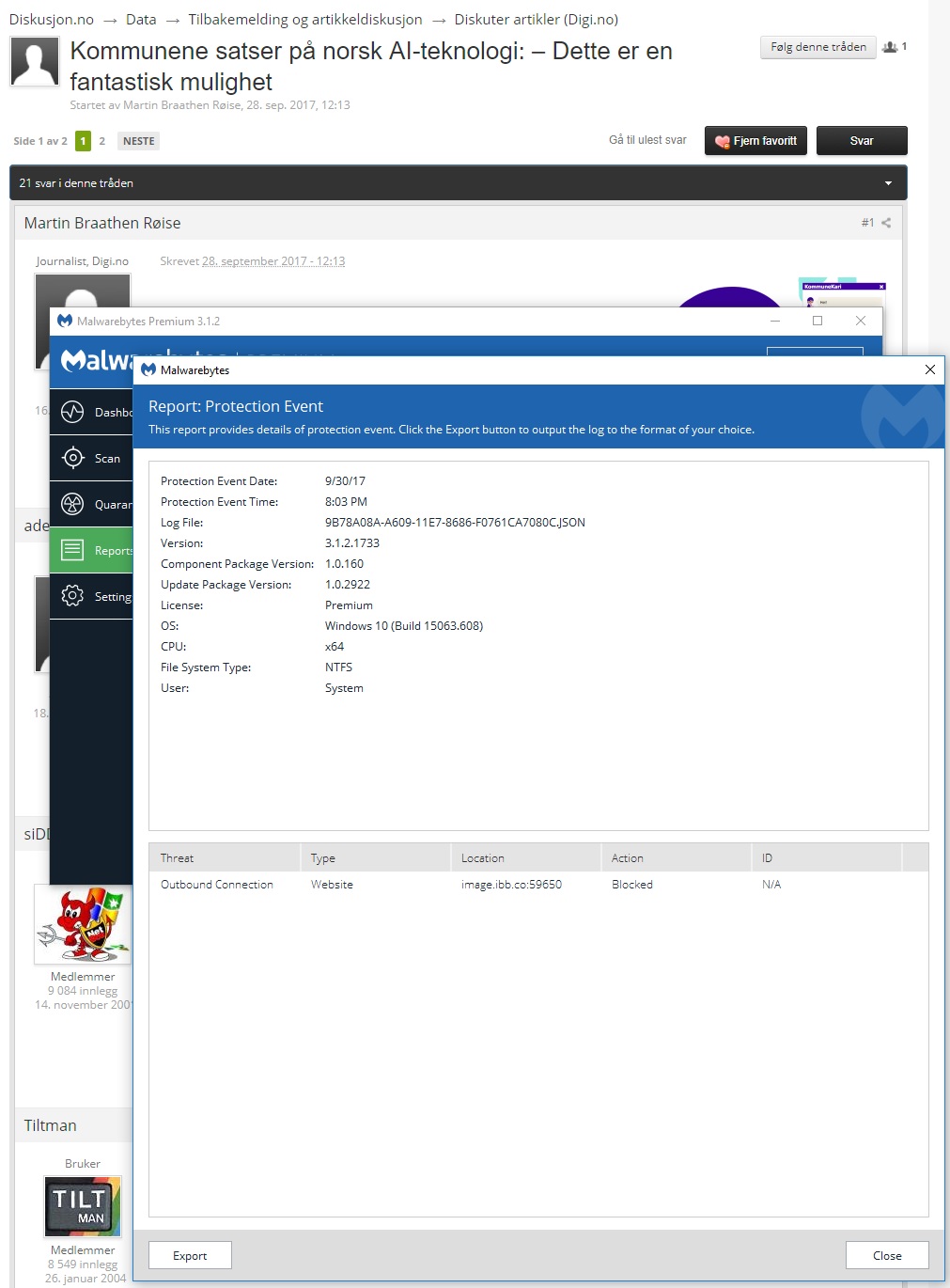The image size is (950, 1288).
Task: Sort by Type column header
Action: coord(375,857)
